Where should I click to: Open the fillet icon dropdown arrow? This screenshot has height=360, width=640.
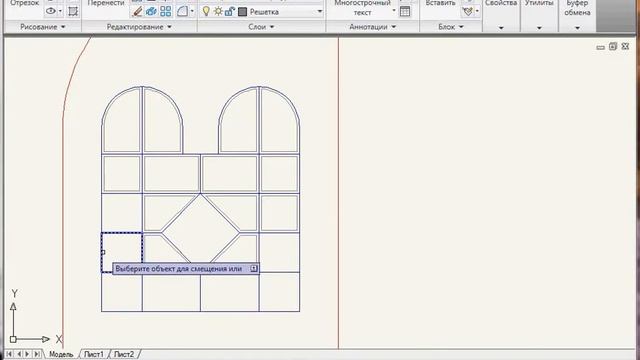(x=192, y=11)
